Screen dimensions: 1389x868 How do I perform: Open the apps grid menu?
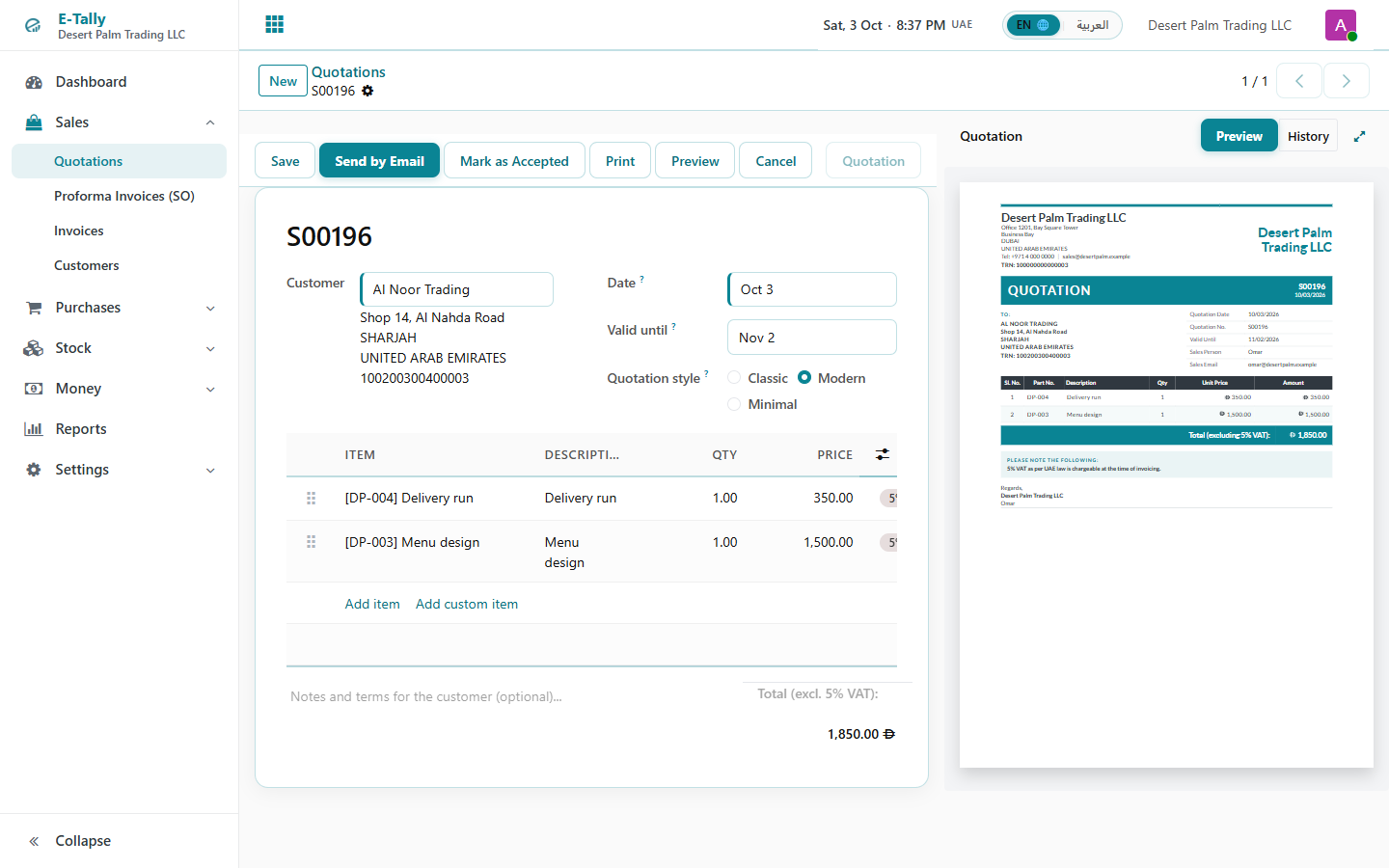[x=275, y=24]
